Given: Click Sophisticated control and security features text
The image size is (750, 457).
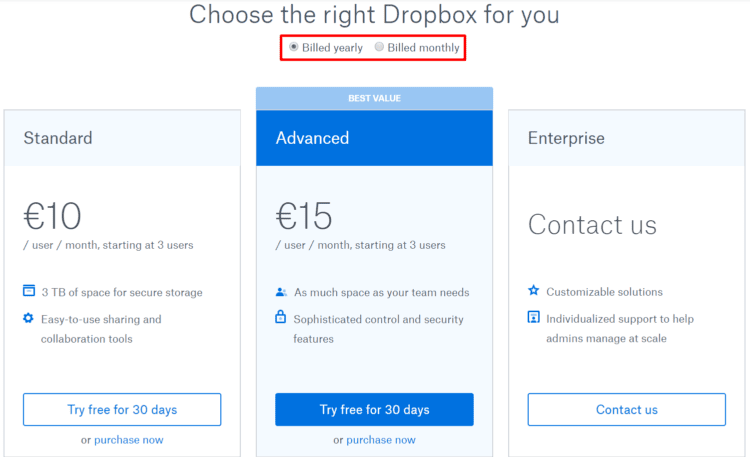Looking at the screenshot, I should (378, 329).
